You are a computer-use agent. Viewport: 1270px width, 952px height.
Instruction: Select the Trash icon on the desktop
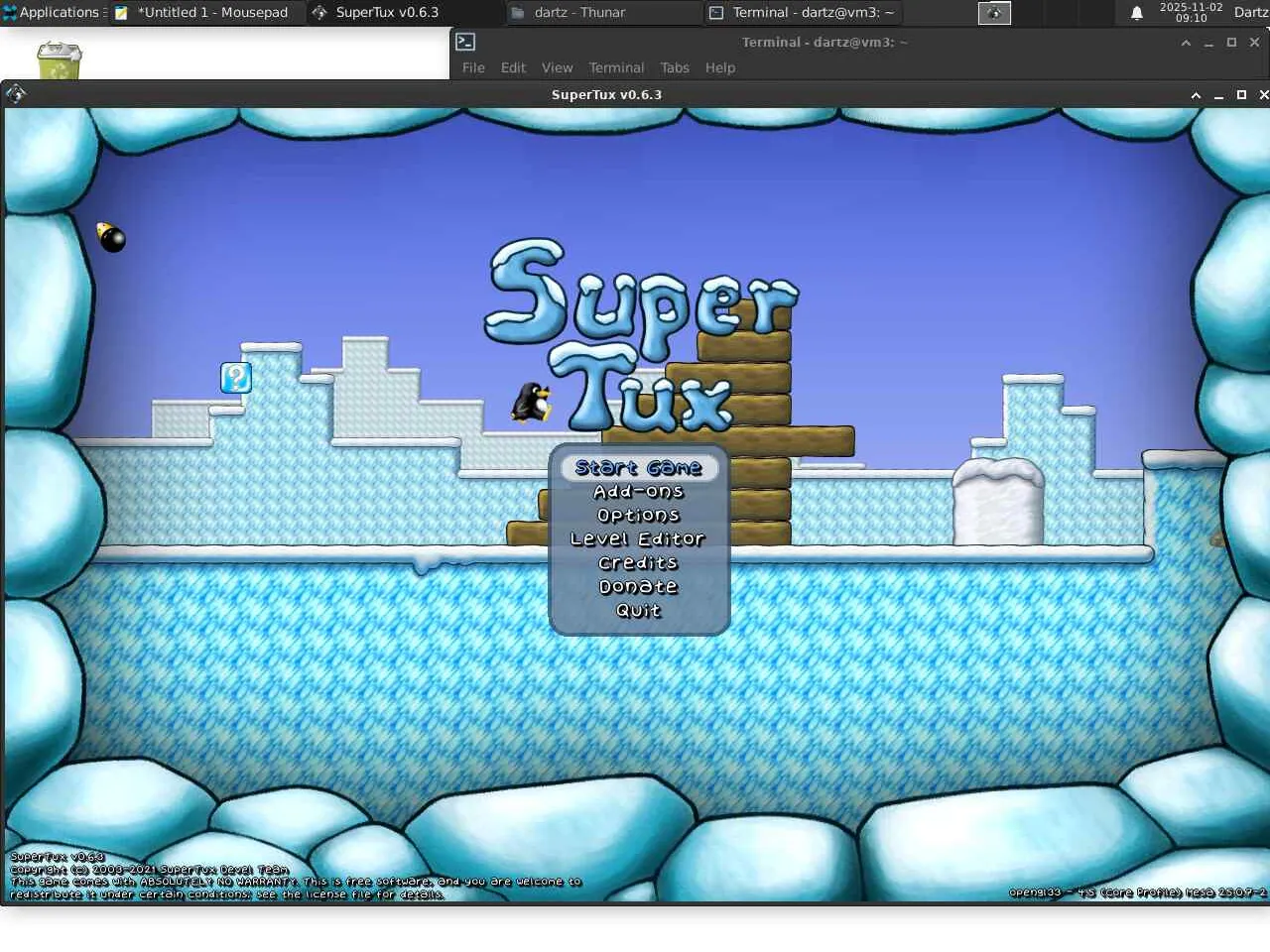click(x=59, y=60)
